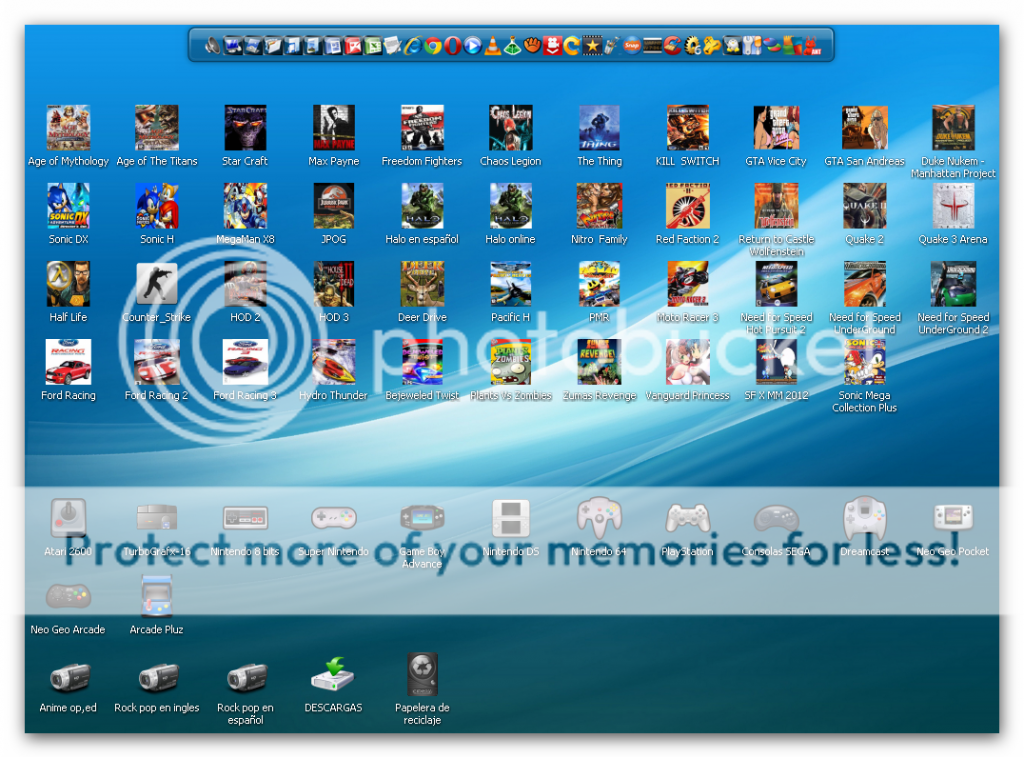Viewport: 1024px width, 757px height.
Task: Click the Rock pop en ingles icon
Action: (x=157, y=677)
